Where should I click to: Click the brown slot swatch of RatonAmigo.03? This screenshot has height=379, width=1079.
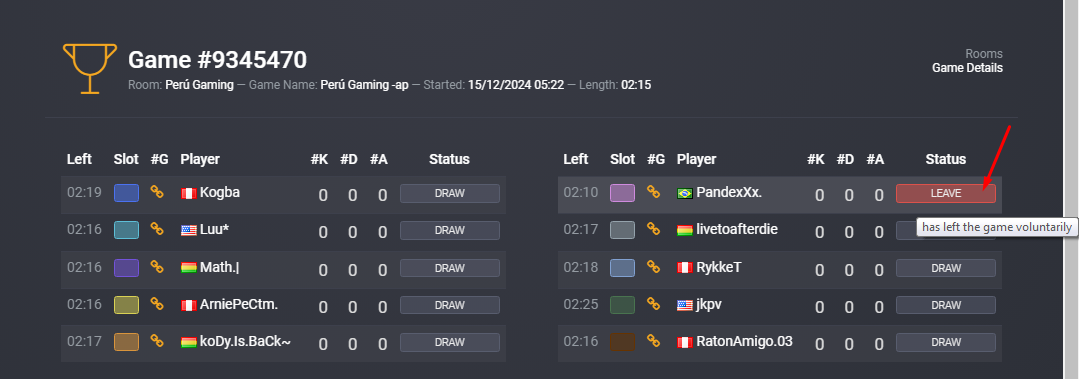click(x=622, y=342)
